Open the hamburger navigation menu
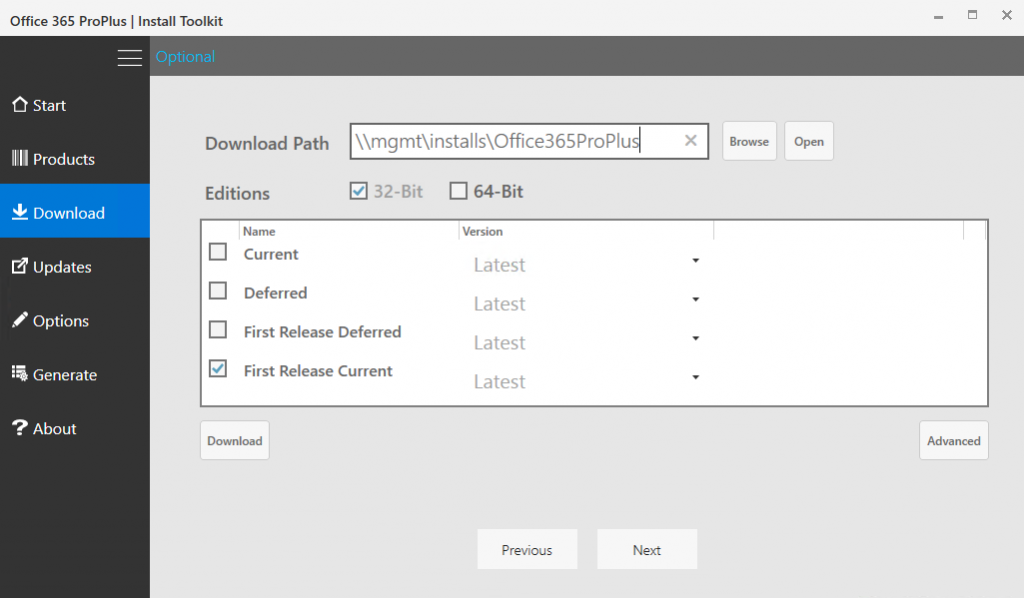Screen dimensions: 1024x598 click(129, 57)
